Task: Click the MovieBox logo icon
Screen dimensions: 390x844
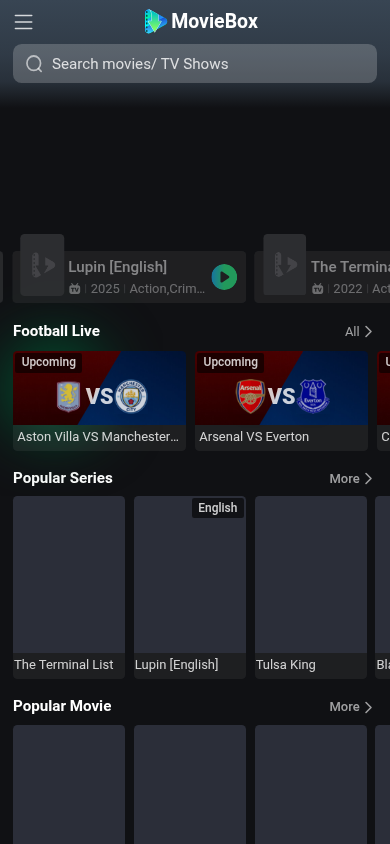Action: point(155,22)
